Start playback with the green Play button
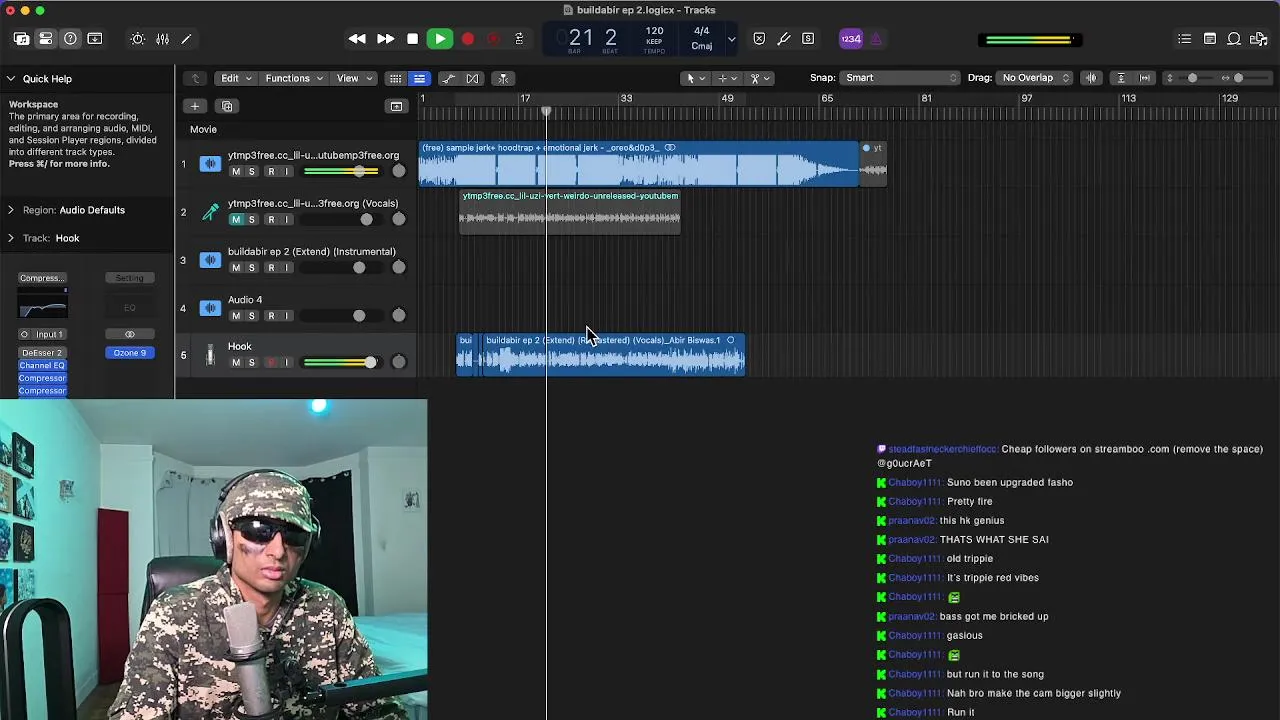This screenshot has height=720, width=1280. tap(439, 39)
